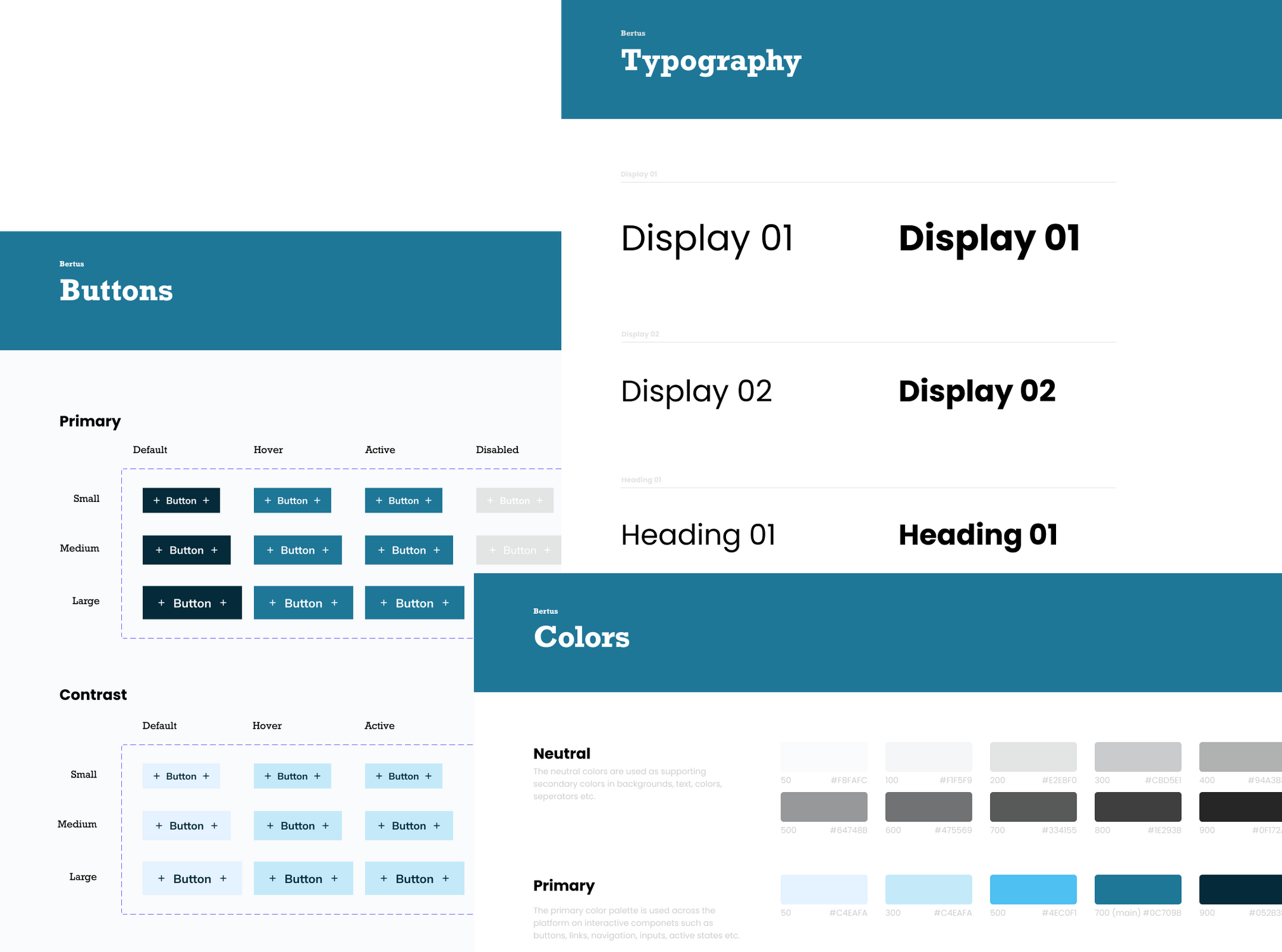Select the Primary 500 swatch #4EC0F1
The height and width of the screenshot is (952, 1282).
point(1033,889)
